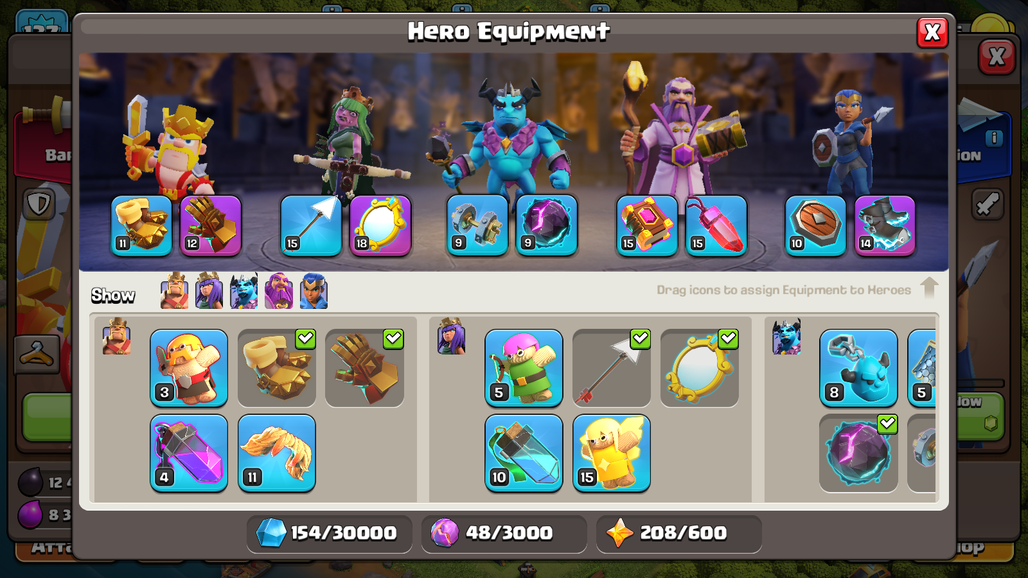Choose the Rage Vial equipment level 4

pos(189,453)
